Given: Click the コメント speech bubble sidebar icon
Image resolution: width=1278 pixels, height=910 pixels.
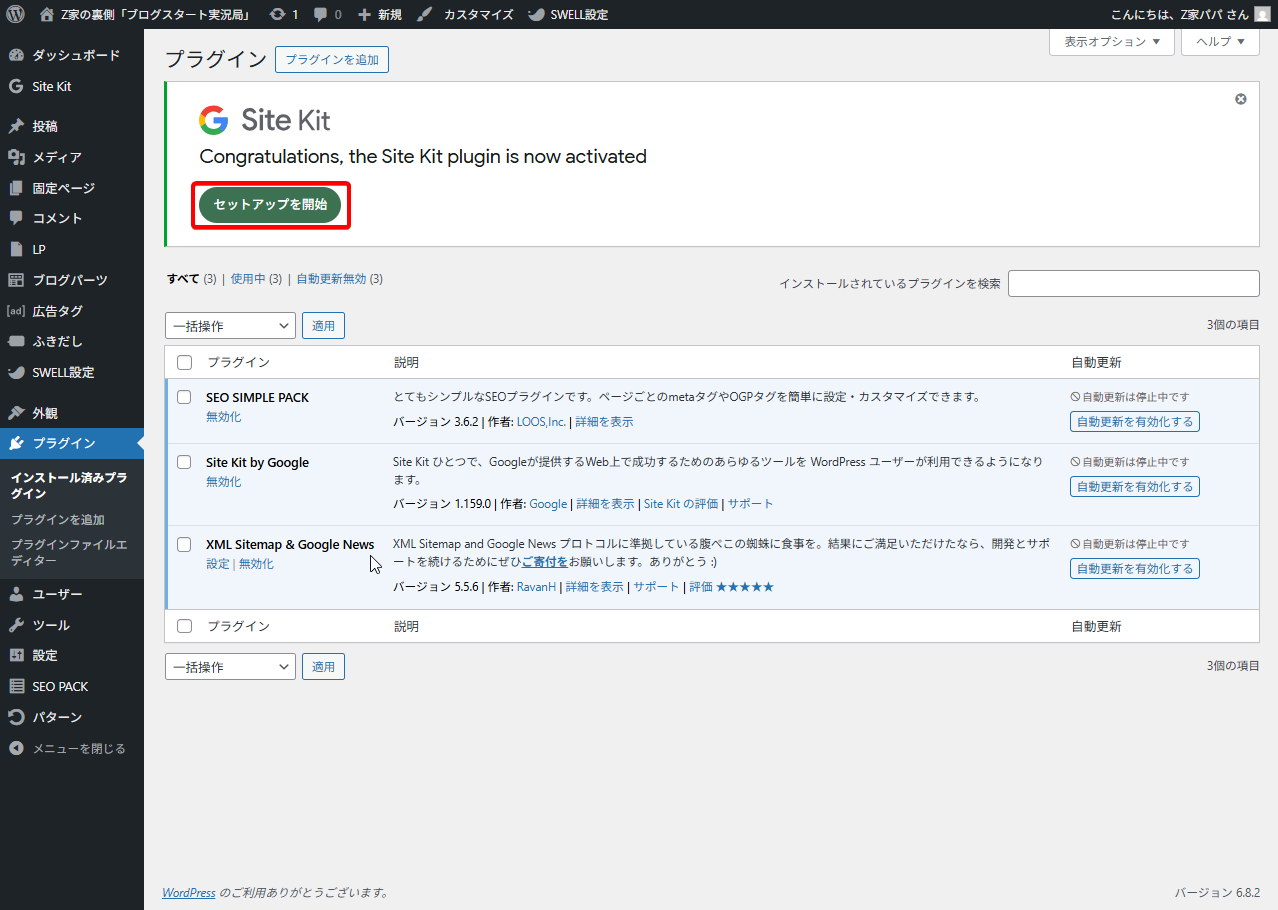Looking at the screenshot, I should [16, 218].
